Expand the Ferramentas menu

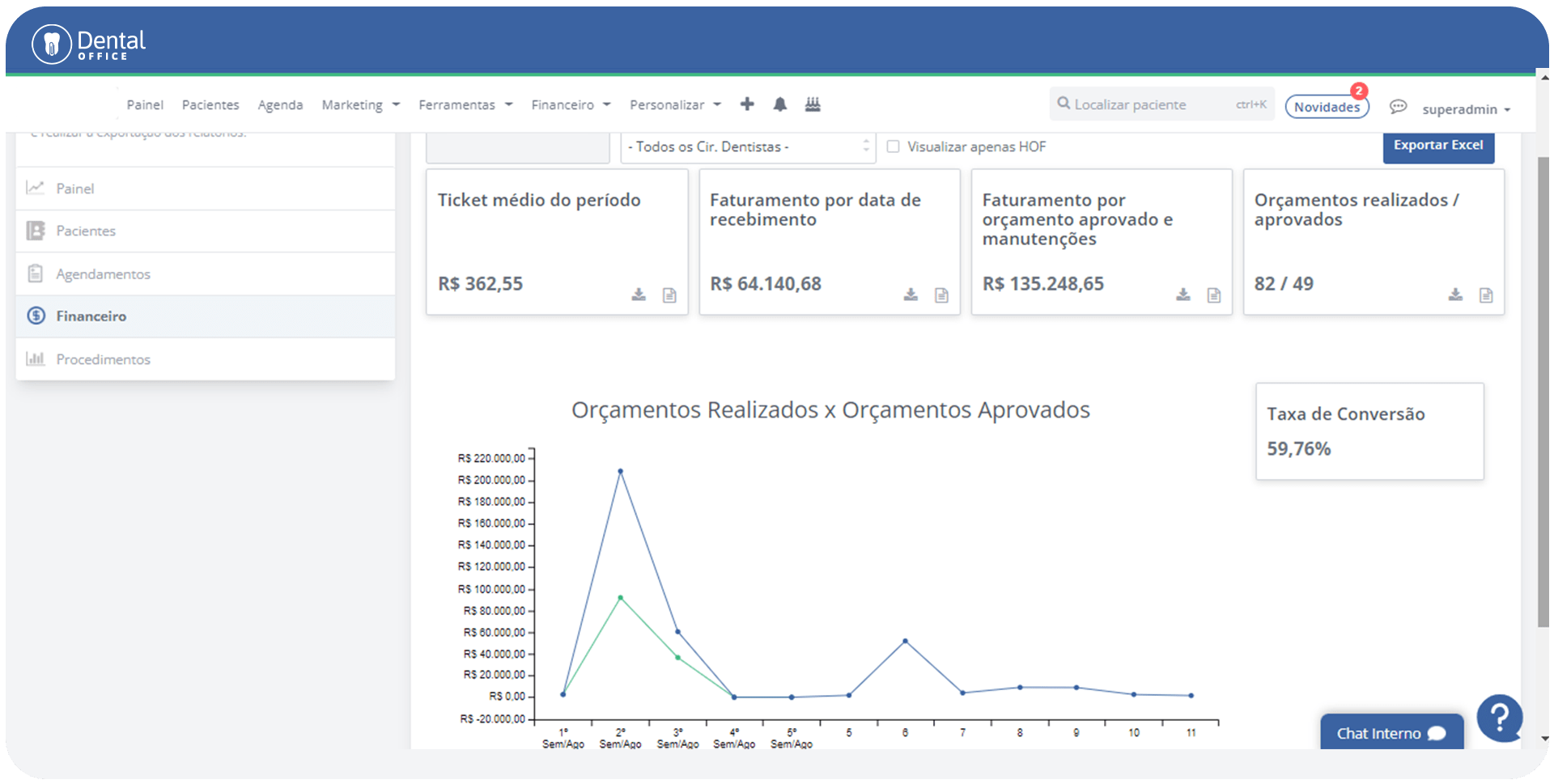tap(465, 104)
